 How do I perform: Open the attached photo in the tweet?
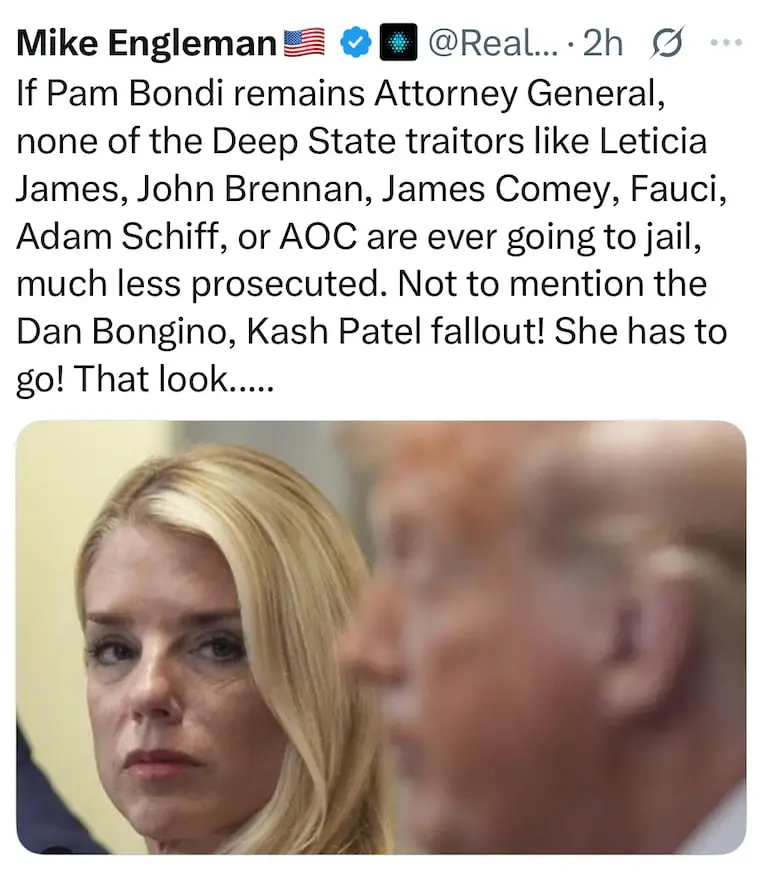[381, 637]
